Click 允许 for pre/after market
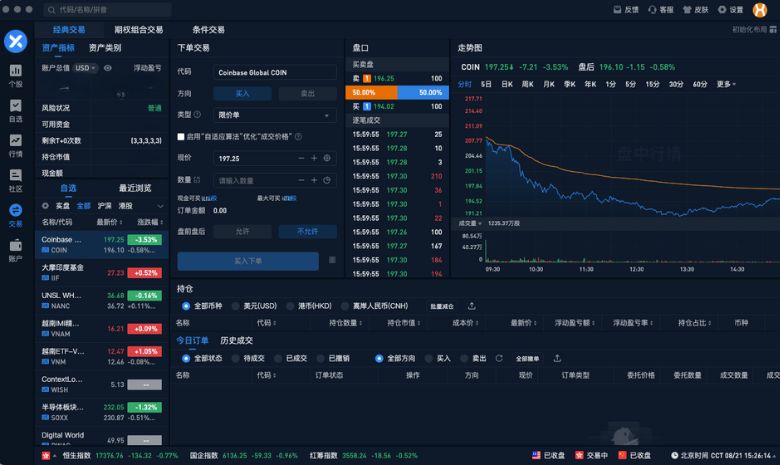This screenshot has width=780, height=465. [x=243, y=231]
